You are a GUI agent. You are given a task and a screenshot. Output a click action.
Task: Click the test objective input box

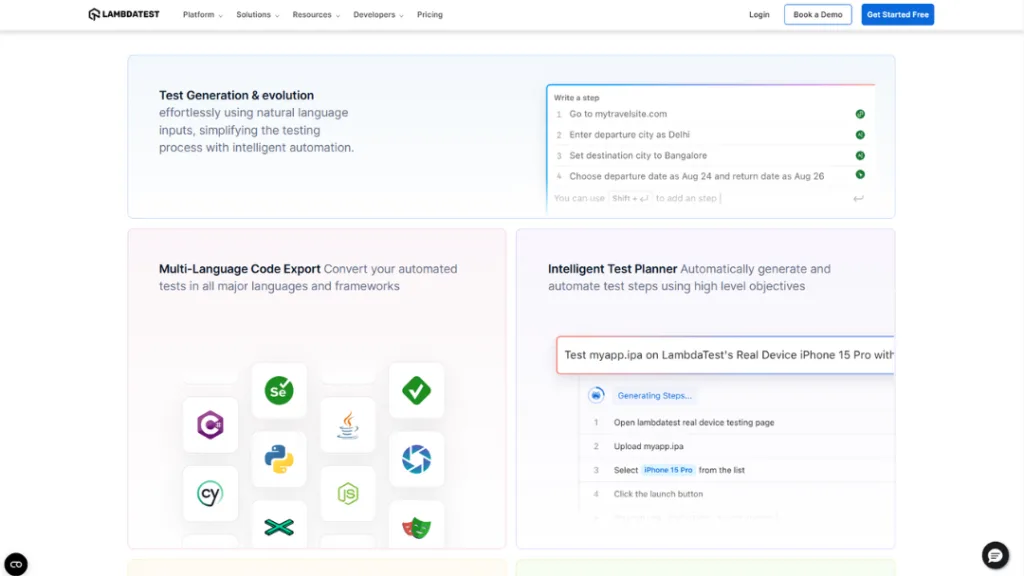pos(725,355)
